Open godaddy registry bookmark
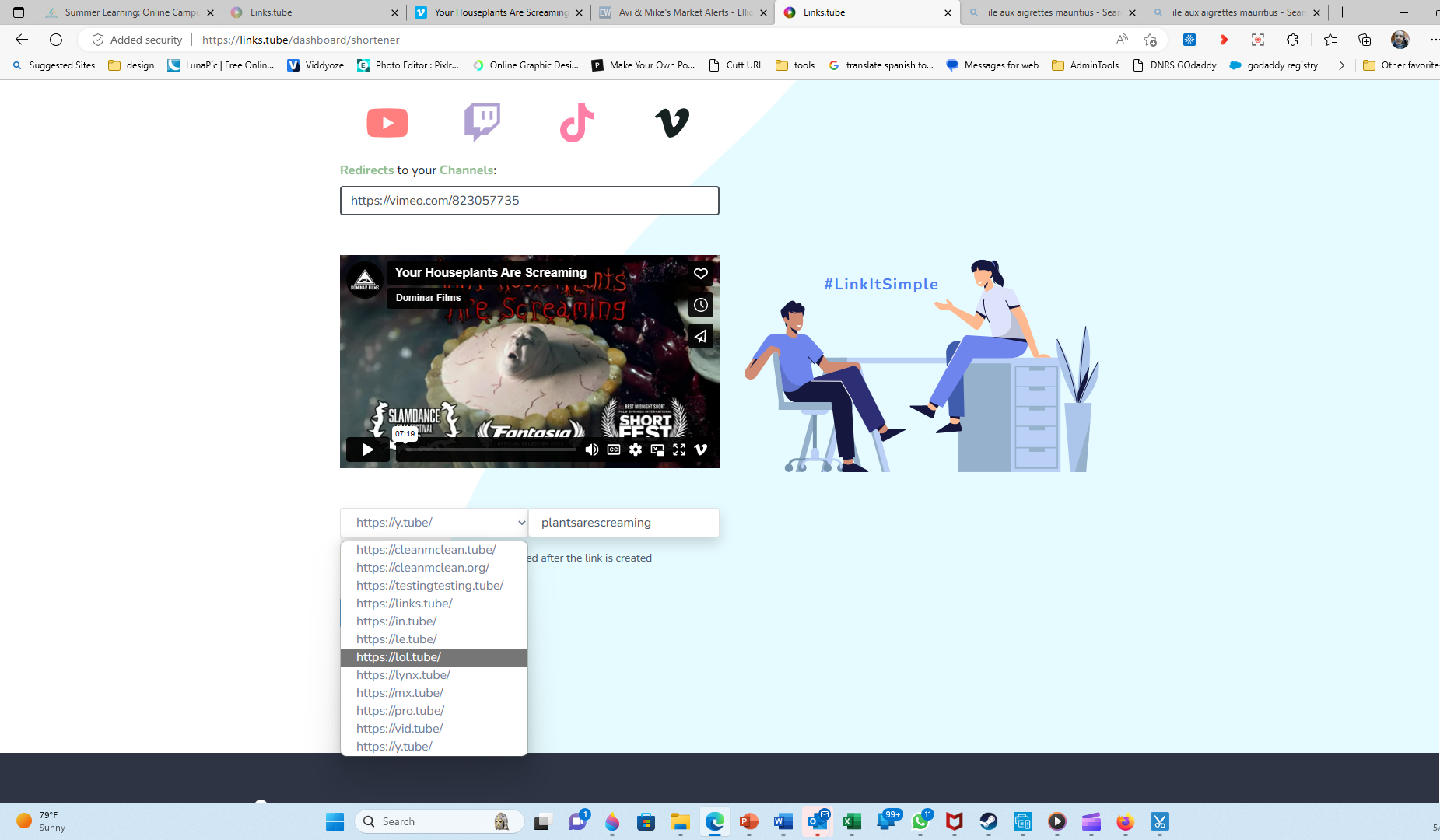Viewport: 1440px width, 840px height. click(1274, 65)
